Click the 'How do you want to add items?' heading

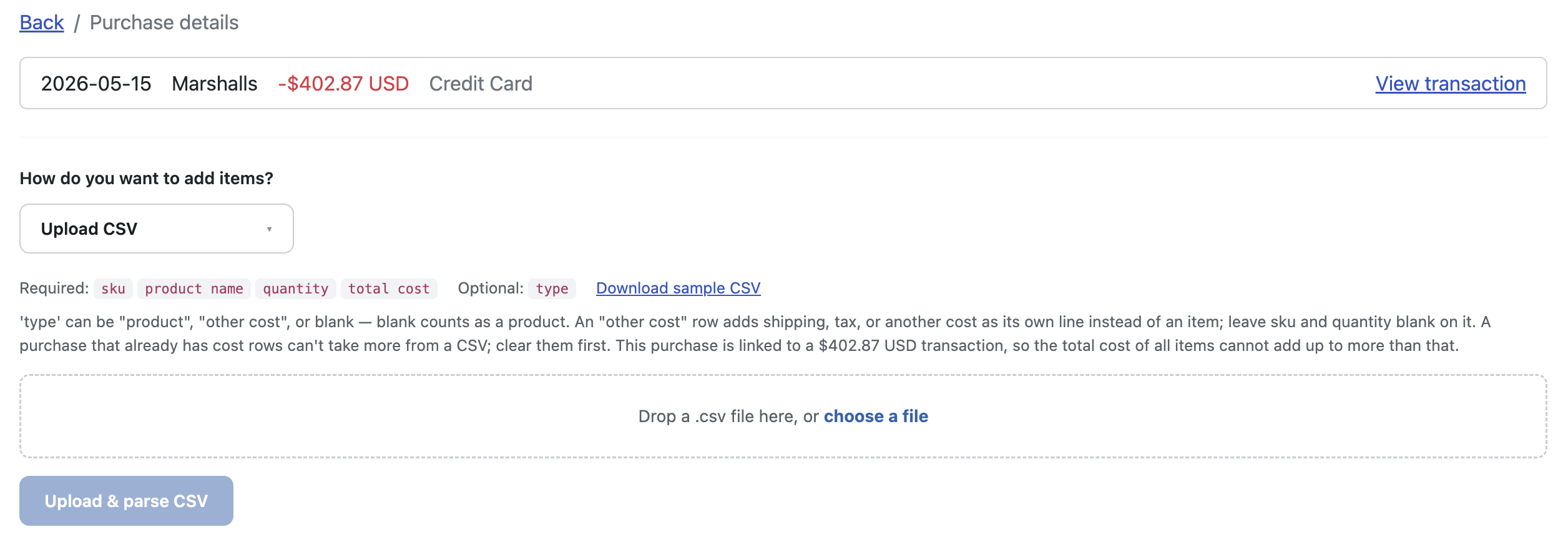pyautogui.click(x=147, y=179)
